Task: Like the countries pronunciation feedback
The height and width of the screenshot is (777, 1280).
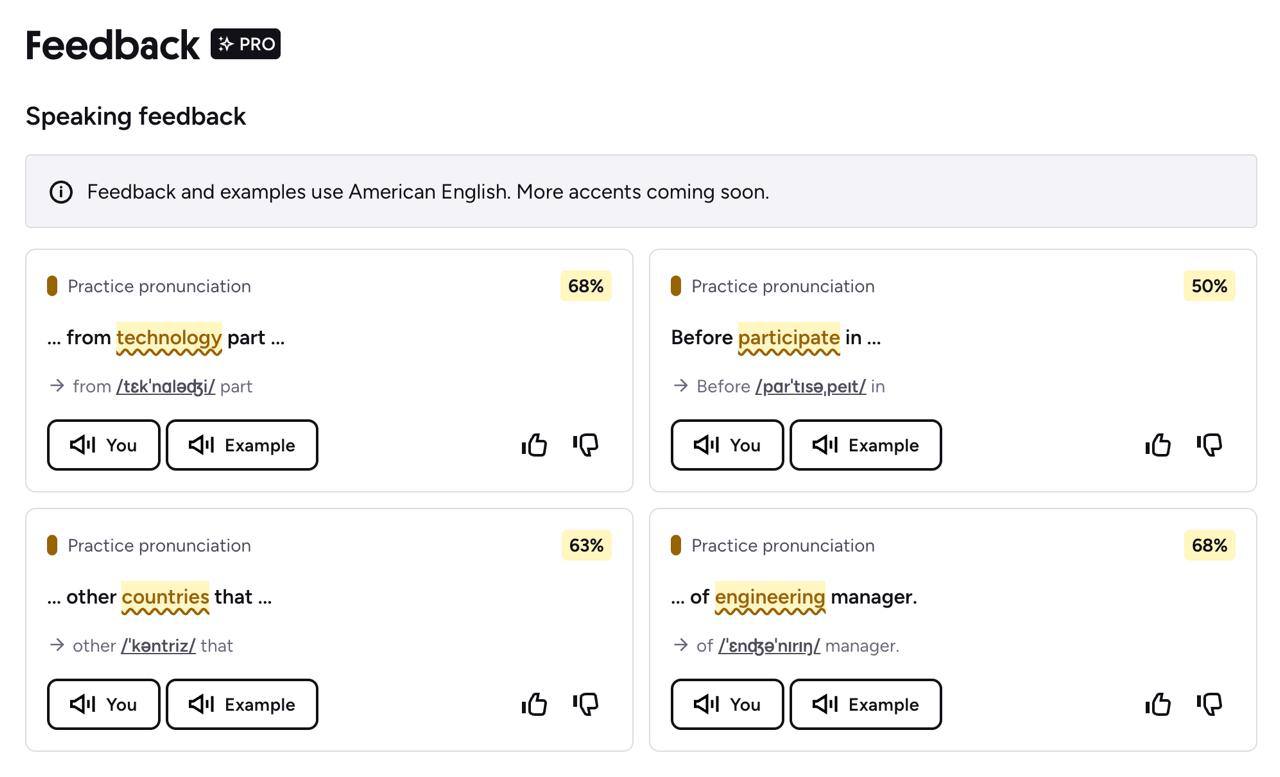Action: tap(535, 704)
